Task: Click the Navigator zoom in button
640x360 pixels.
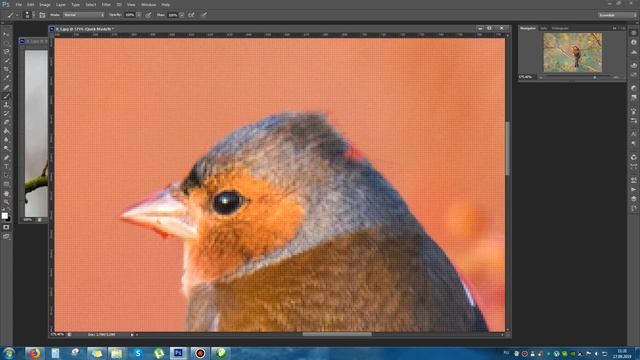Action: click(616, 77)
